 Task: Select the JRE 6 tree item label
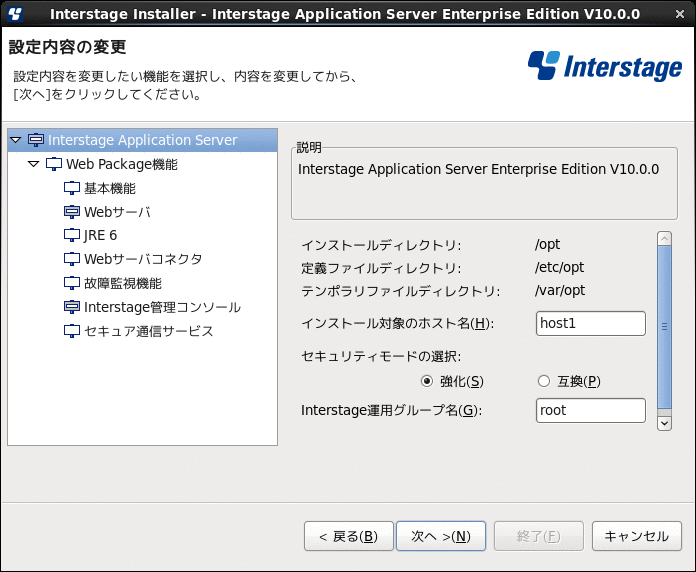(x=100, y=235)
